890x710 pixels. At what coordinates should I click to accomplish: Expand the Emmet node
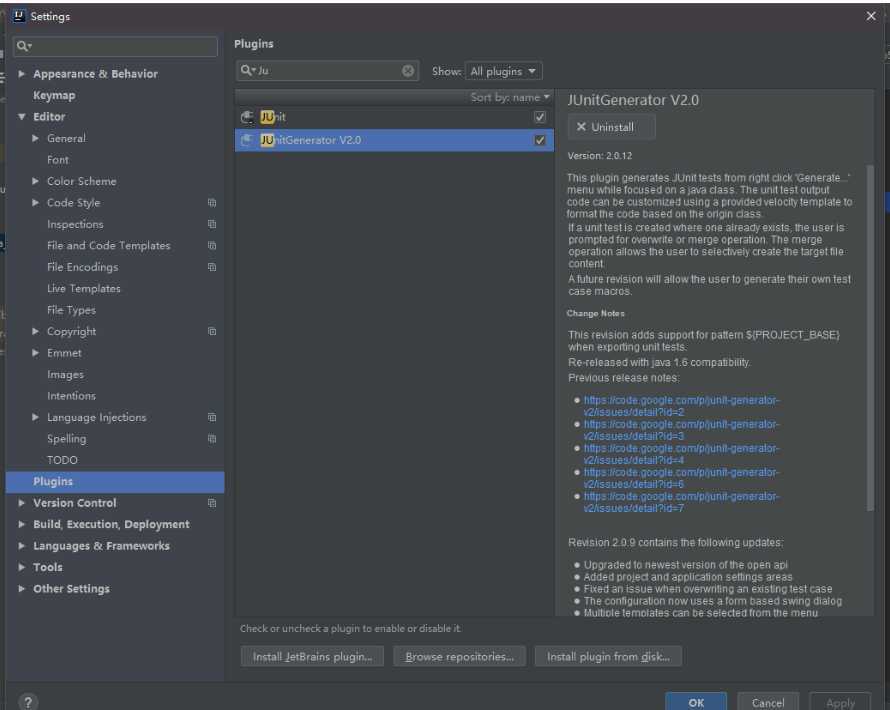[x=35, y=353]
